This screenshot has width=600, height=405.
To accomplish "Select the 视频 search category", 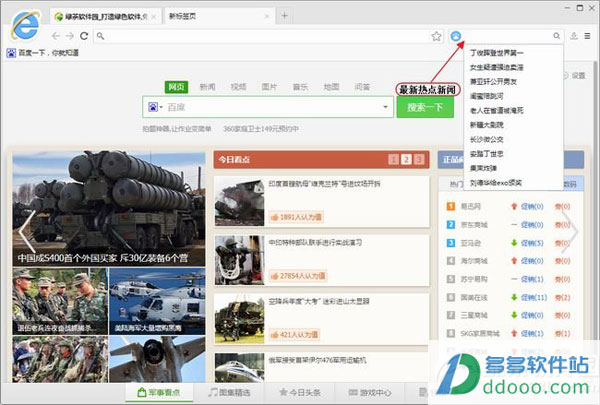I will pyautogui.click(x=238, y=87).
